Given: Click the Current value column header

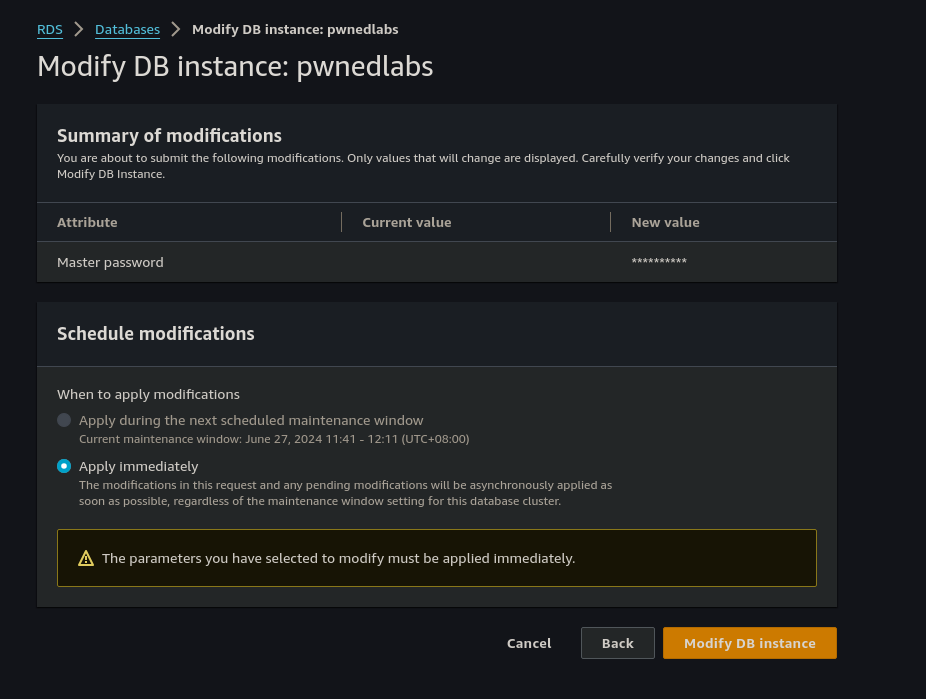Looking at the screenshot, I should click(x=406, y=222).
